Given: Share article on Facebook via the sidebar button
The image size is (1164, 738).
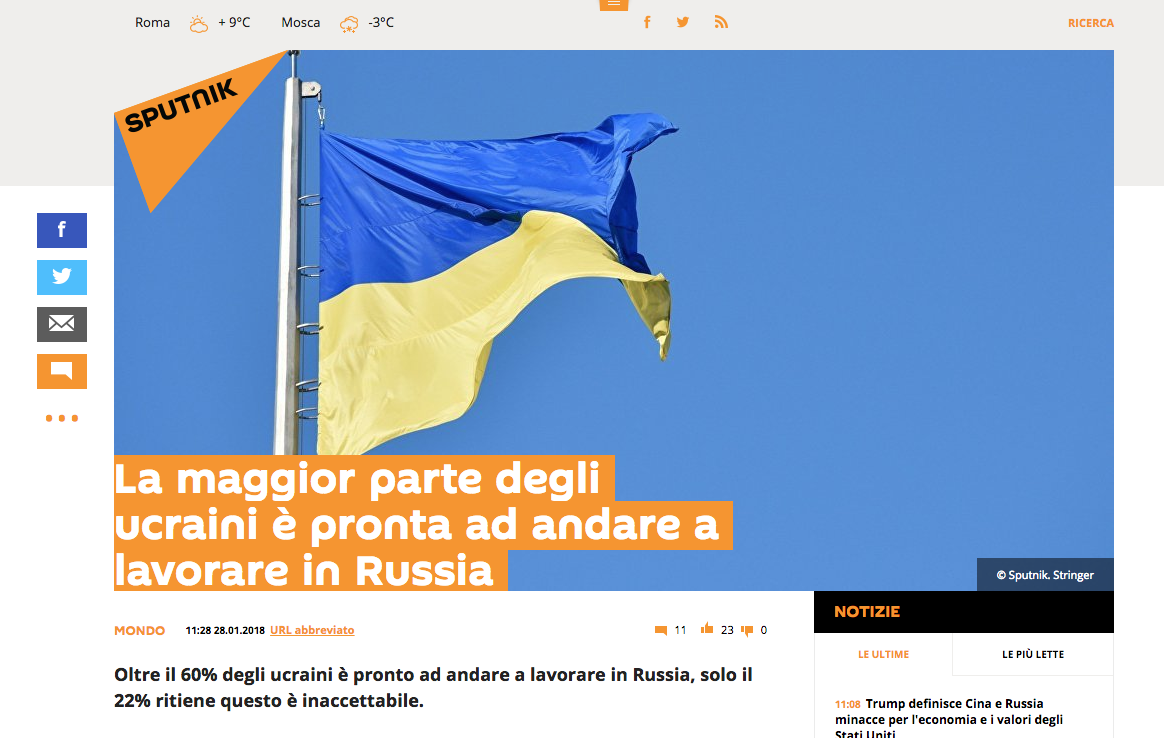Looking at the screenshot, I should pyautogui.click(x=62, y=230).
